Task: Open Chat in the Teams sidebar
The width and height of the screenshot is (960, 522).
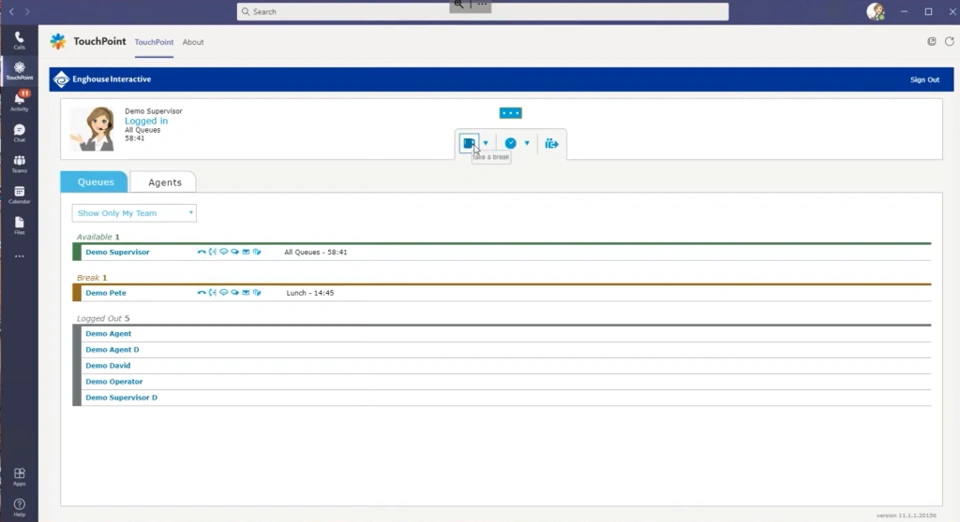Action: tap(19, 133)
